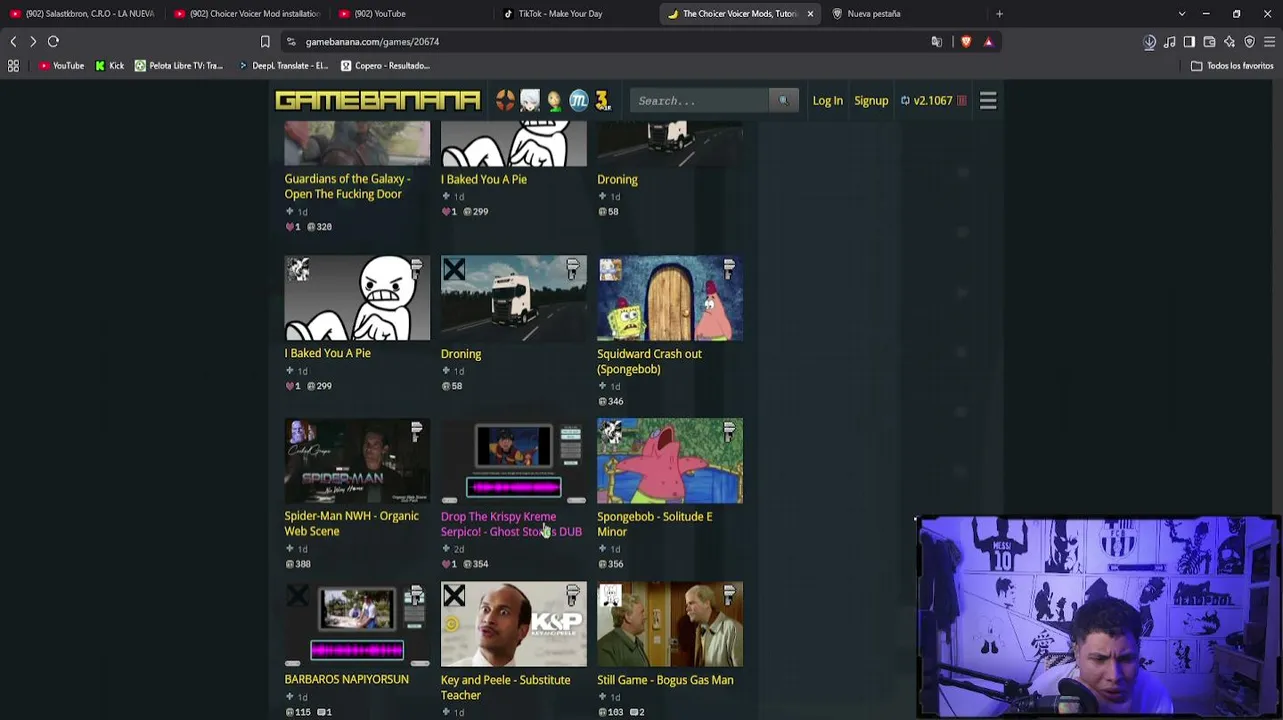Open the white-haired character game icon

(x=530, y=100)
